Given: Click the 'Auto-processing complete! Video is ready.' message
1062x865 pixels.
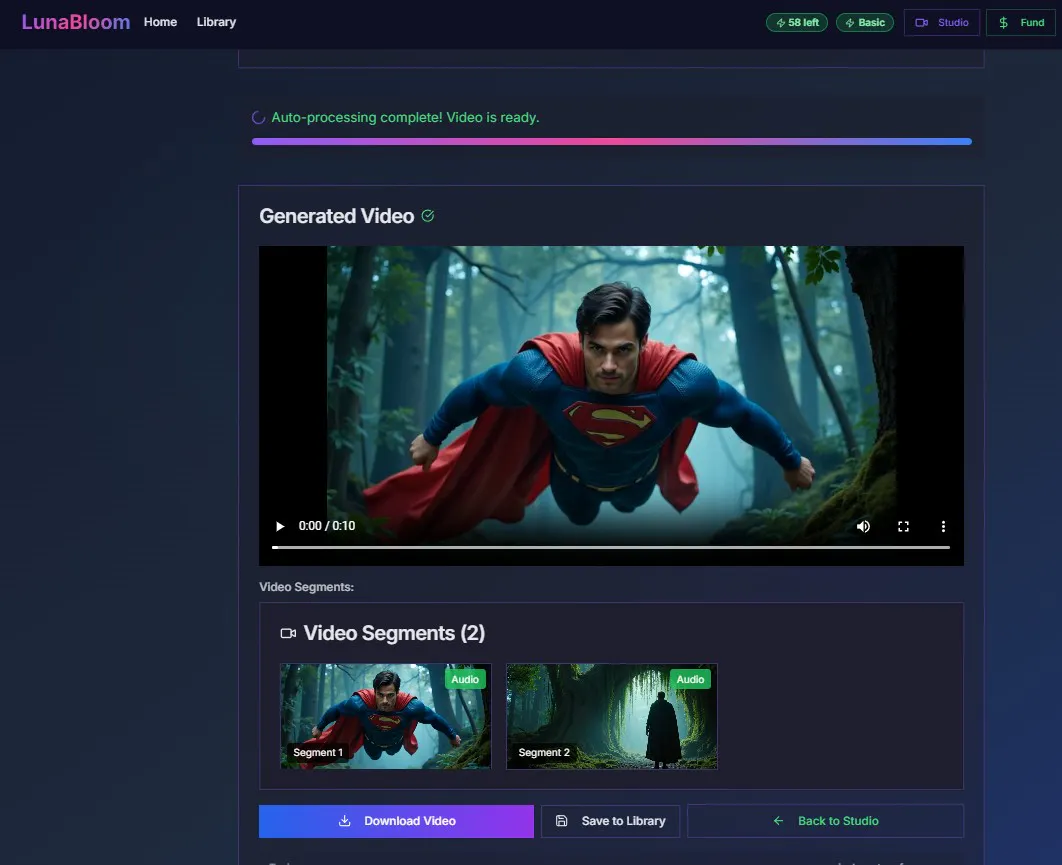Looking at the screenshot, I should [405, 118].
